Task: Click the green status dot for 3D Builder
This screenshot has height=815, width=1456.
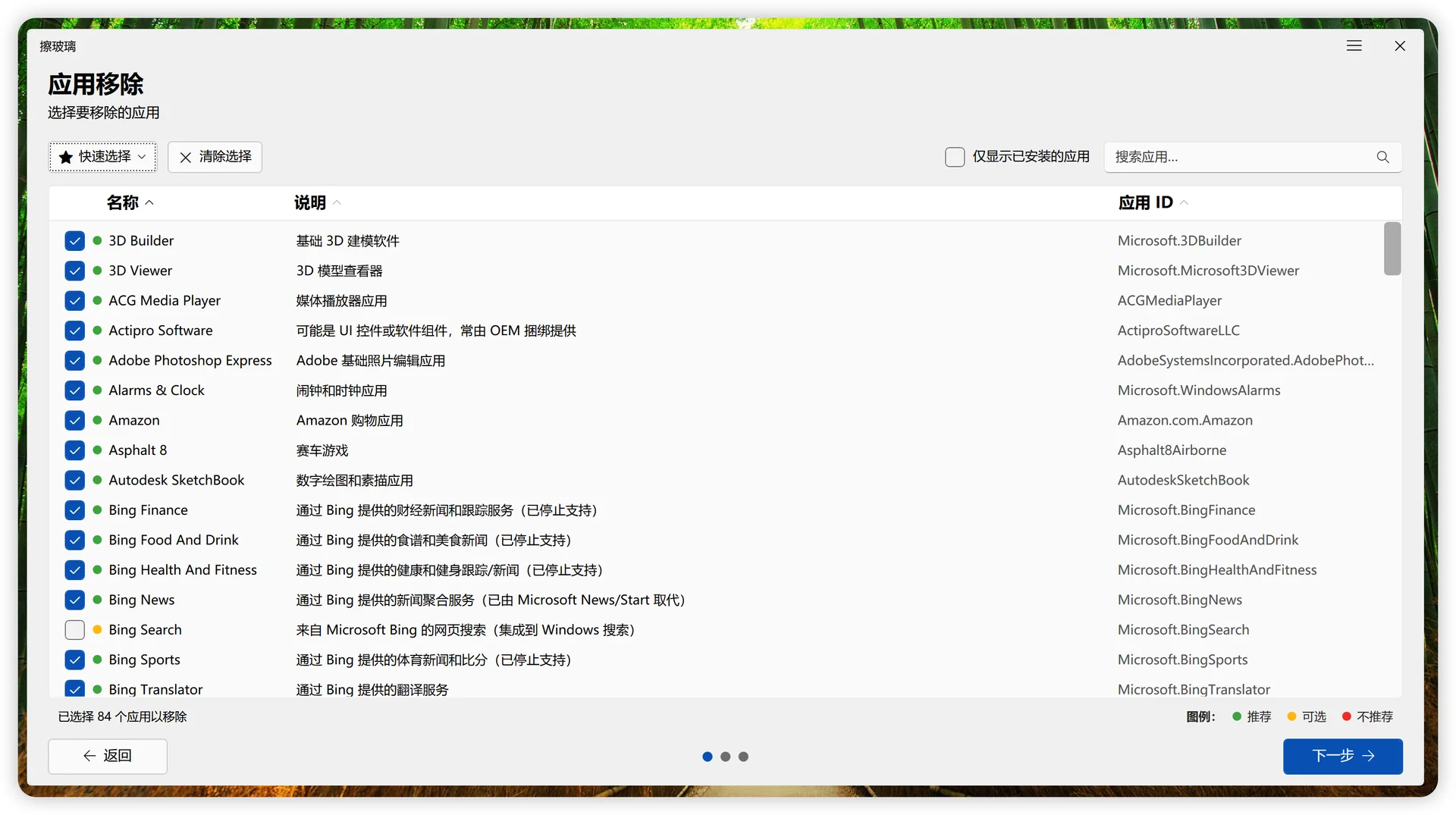Action: pyautogui.click(x=97, y=240)
